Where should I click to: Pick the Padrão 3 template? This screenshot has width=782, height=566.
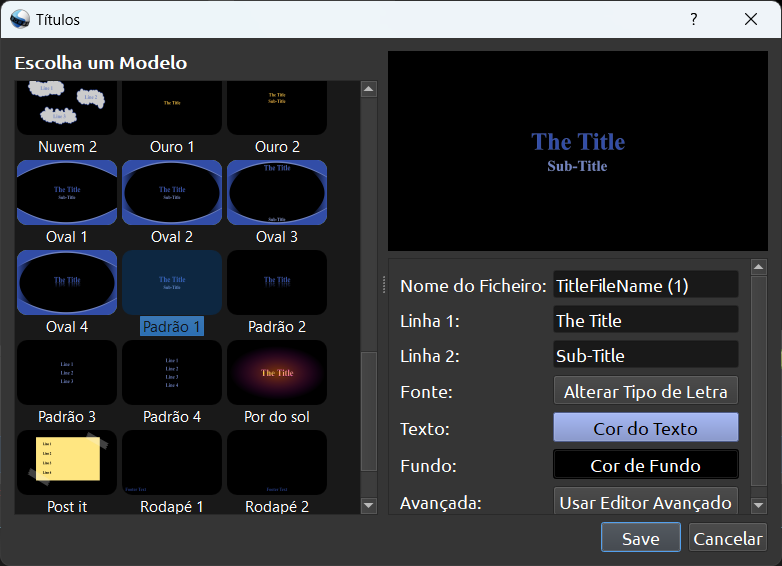[67, 372]
